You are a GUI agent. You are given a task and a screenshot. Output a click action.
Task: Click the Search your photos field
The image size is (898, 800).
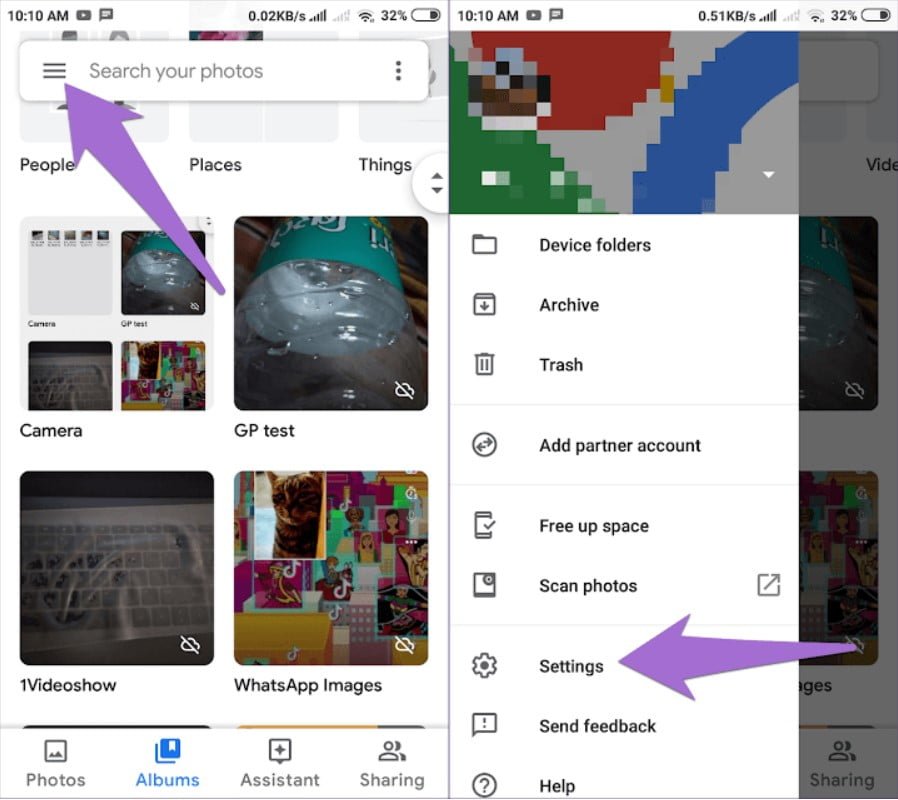point(175,70)
